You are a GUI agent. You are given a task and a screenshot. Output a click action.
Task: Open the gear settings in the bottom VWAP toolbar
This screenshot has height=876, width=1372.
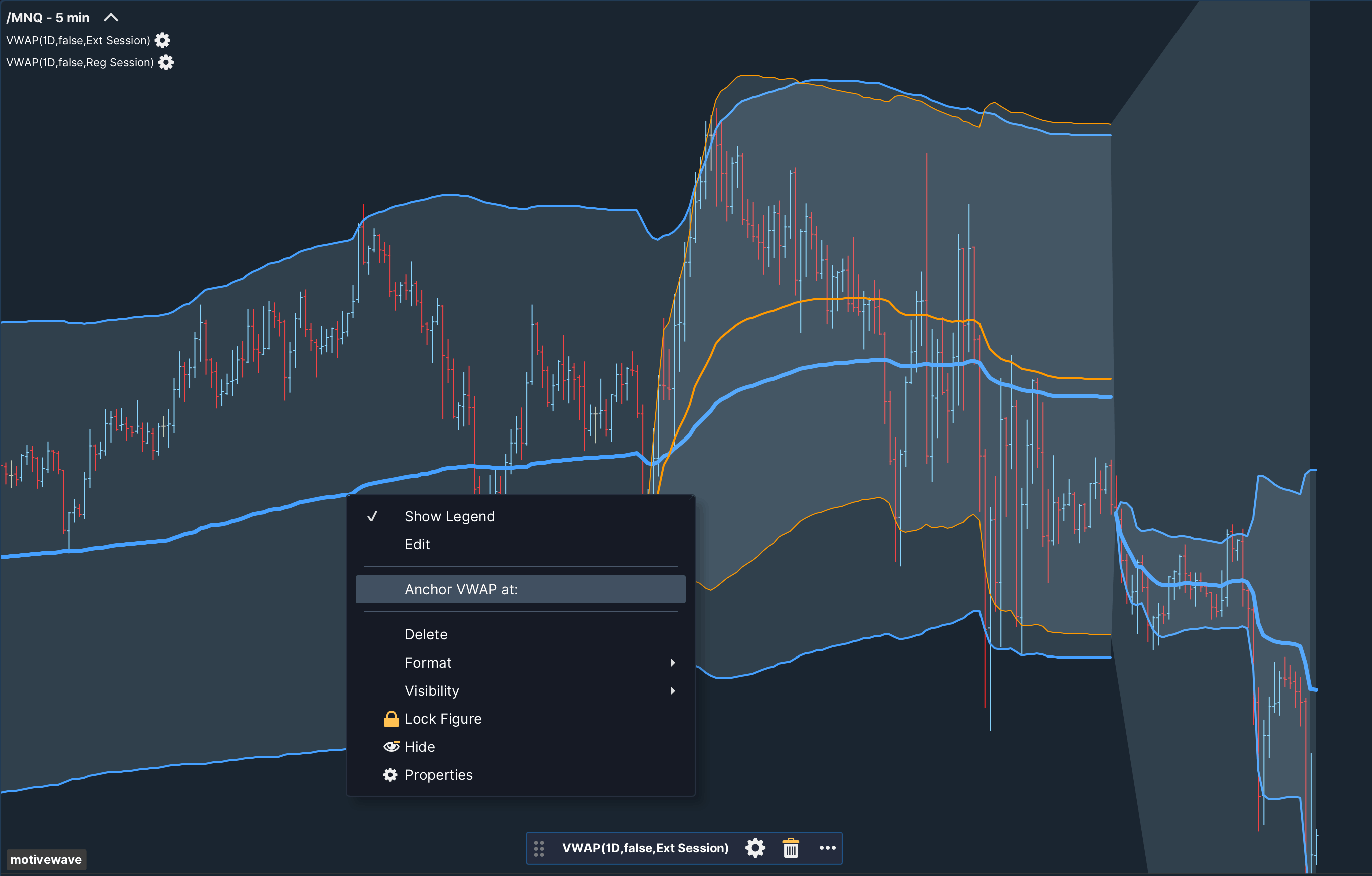click(x=755, y=848)
